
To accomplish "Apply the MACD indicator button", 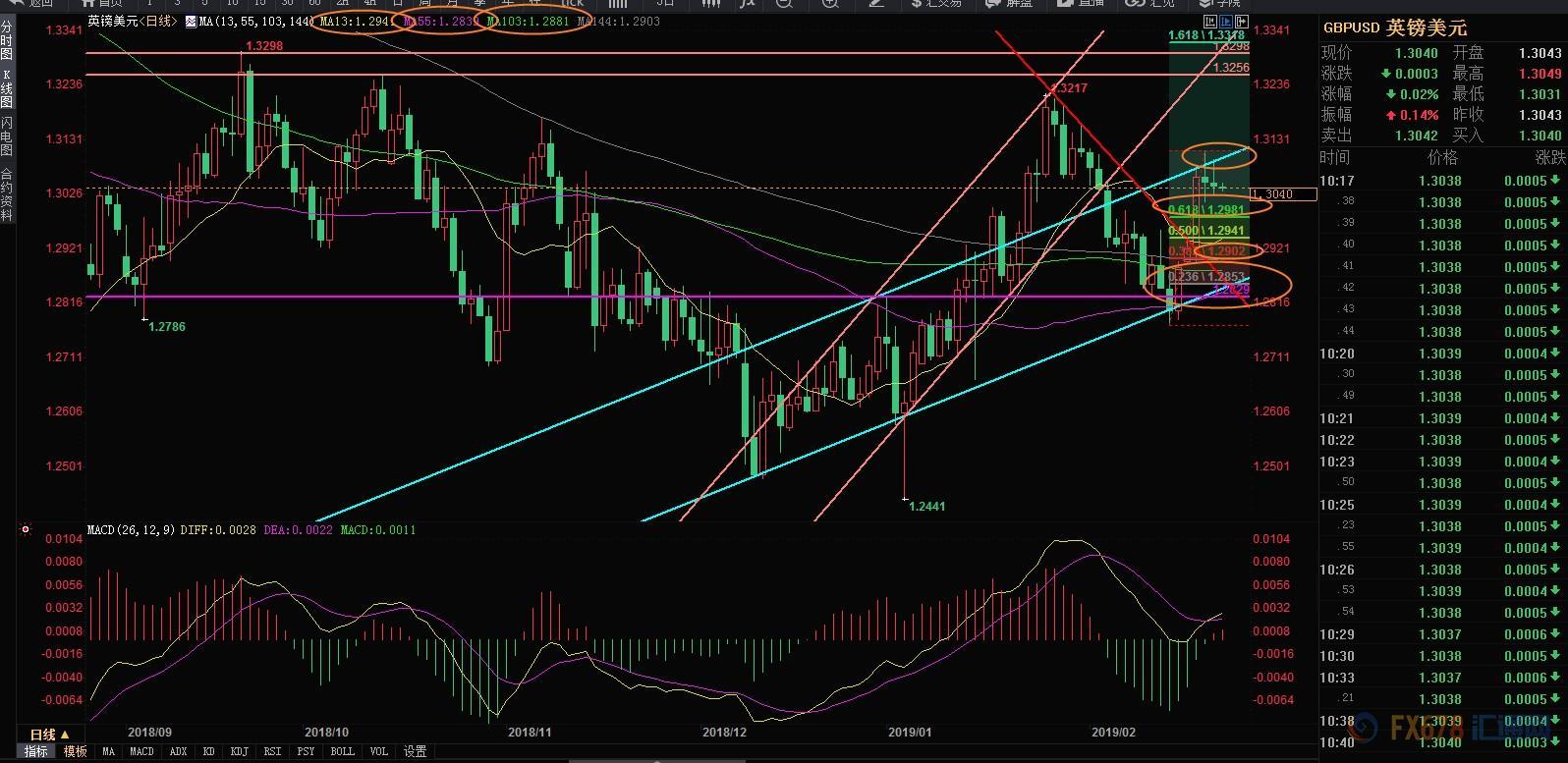I will coord(141,751).
